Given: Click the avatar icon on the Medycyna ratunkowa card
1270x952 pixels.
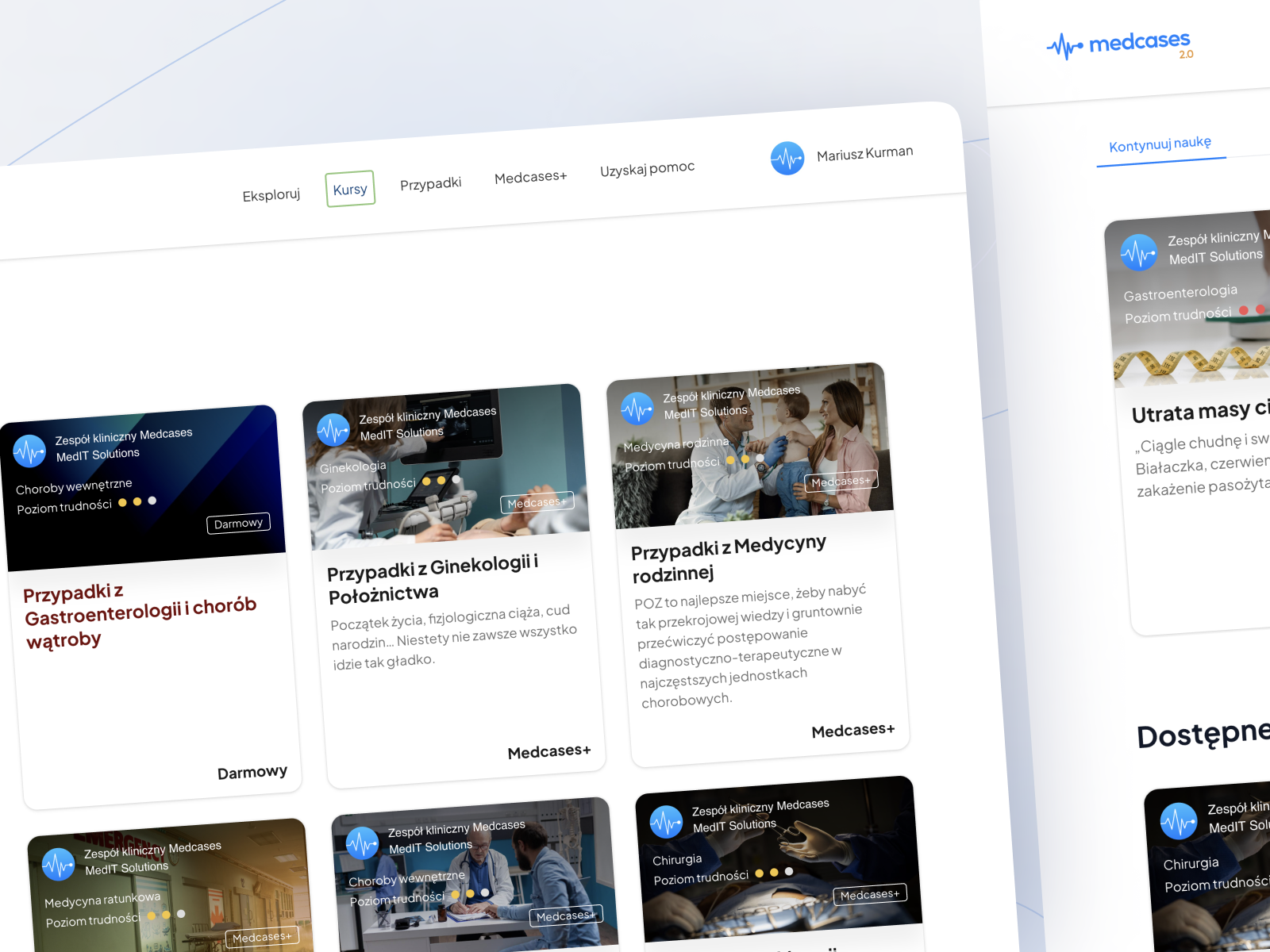Looking at the screenshot, I should pos(58,865).
